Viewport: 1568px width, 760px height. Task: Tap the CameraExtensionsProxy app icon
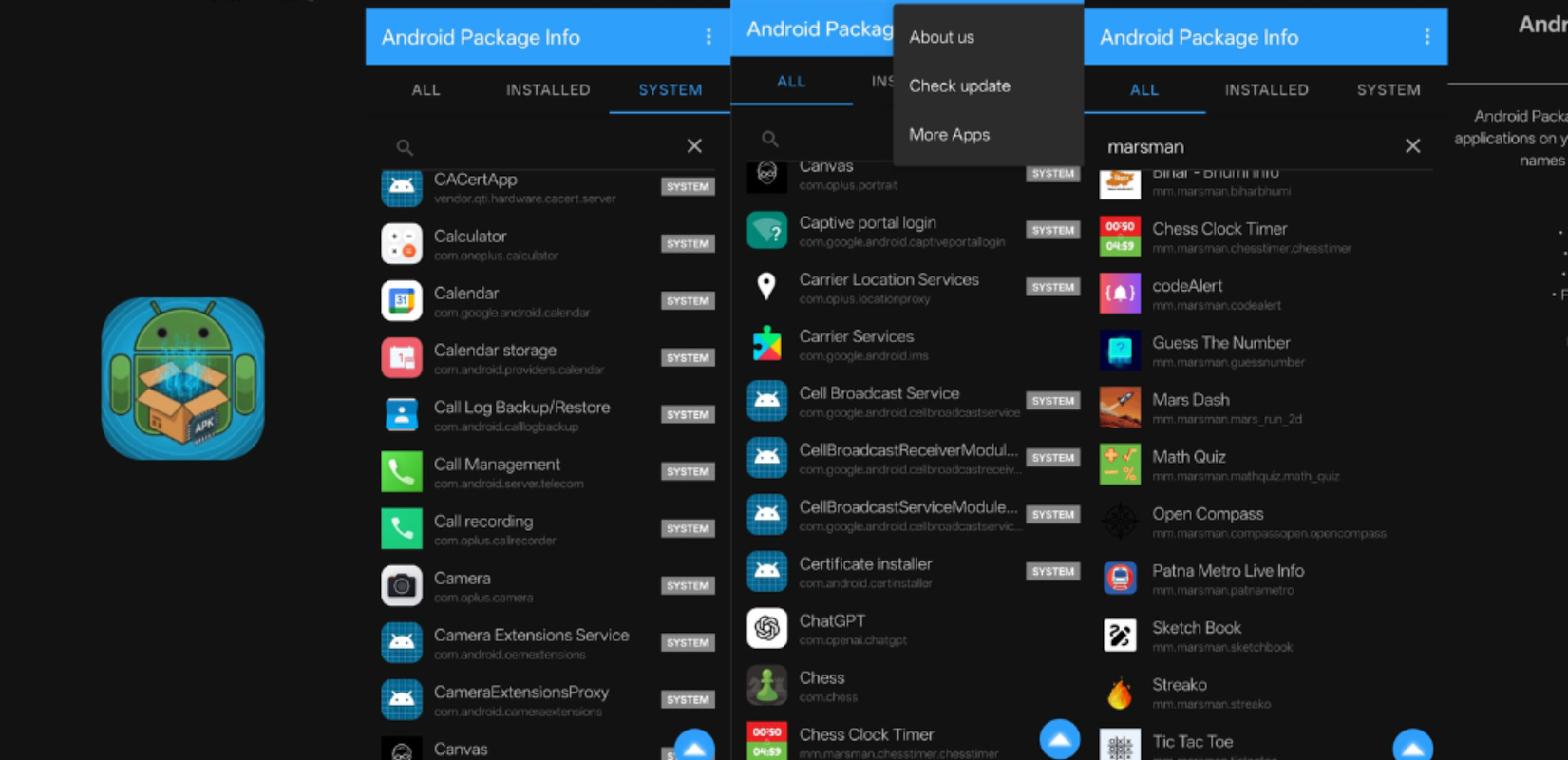(x=402, y=700)
